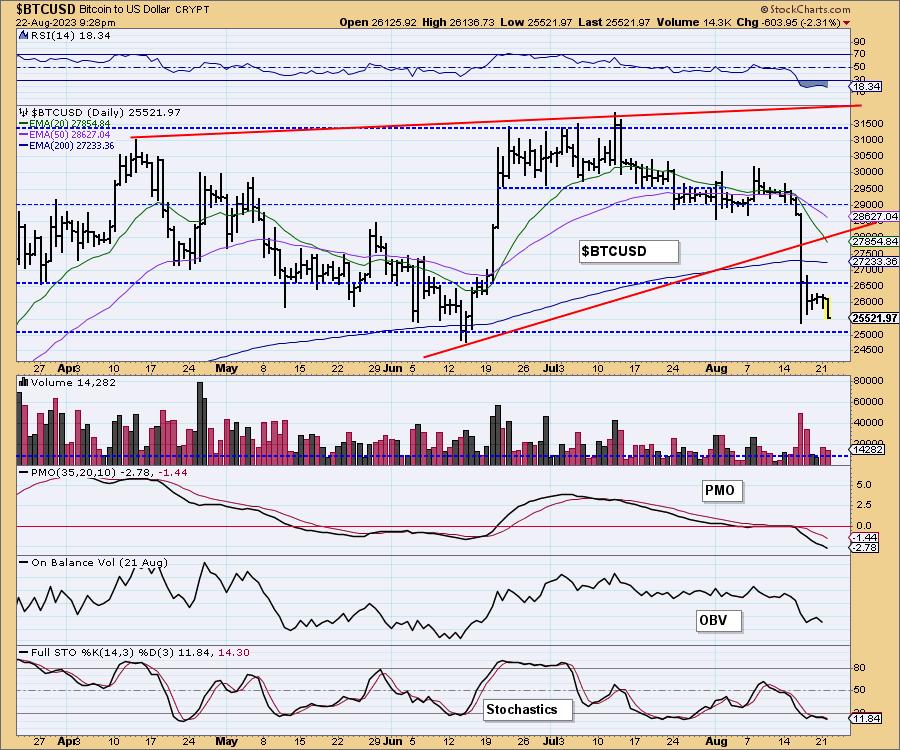The height and width of the screenshot is (750, 900).
Task: Click the CRYPT exchange label
Action: [x=193, y=10]
